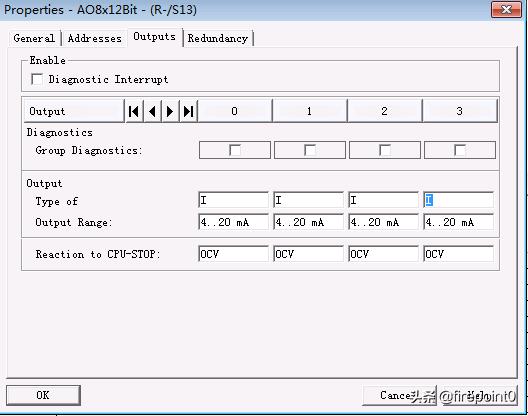This screenshot has width=528, height=416.
Task: Jump to first output channel arrow
Action: pos(134,111)
